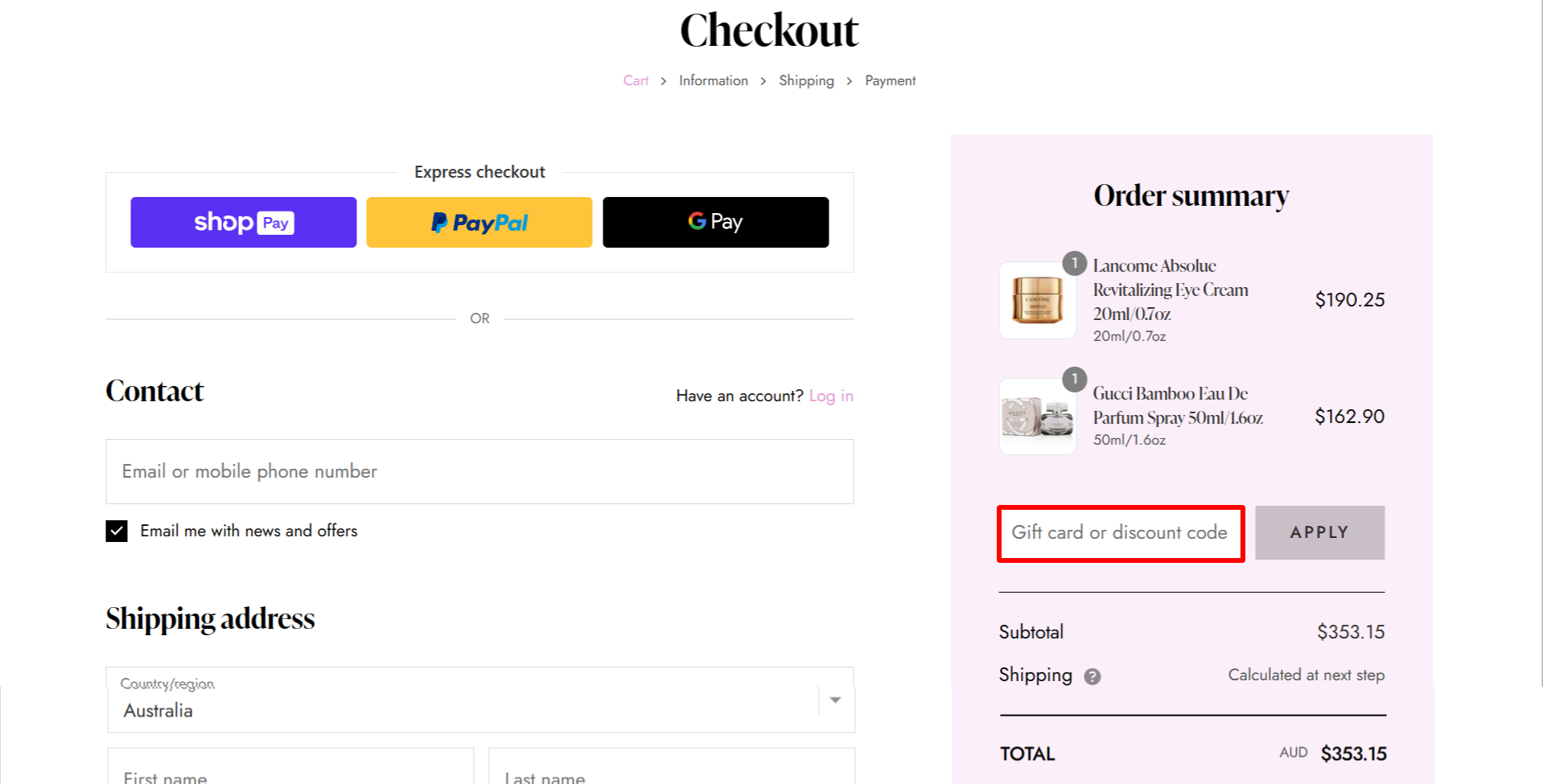Apply the gift card or discount code
Image resolution: width=1543 pixels, height=784 pixels.
[1319, 532]
